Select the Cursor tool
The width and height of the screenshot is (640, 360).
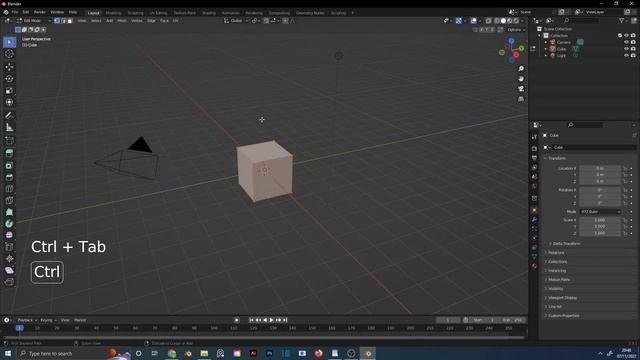click(x=9, y=54)
